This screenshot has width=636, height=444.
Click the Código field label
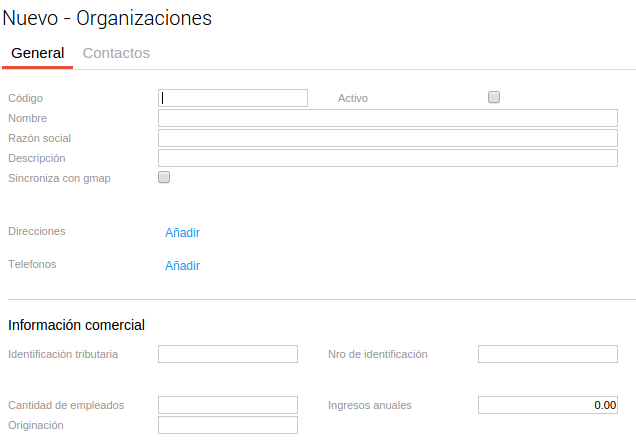[26, 98]
